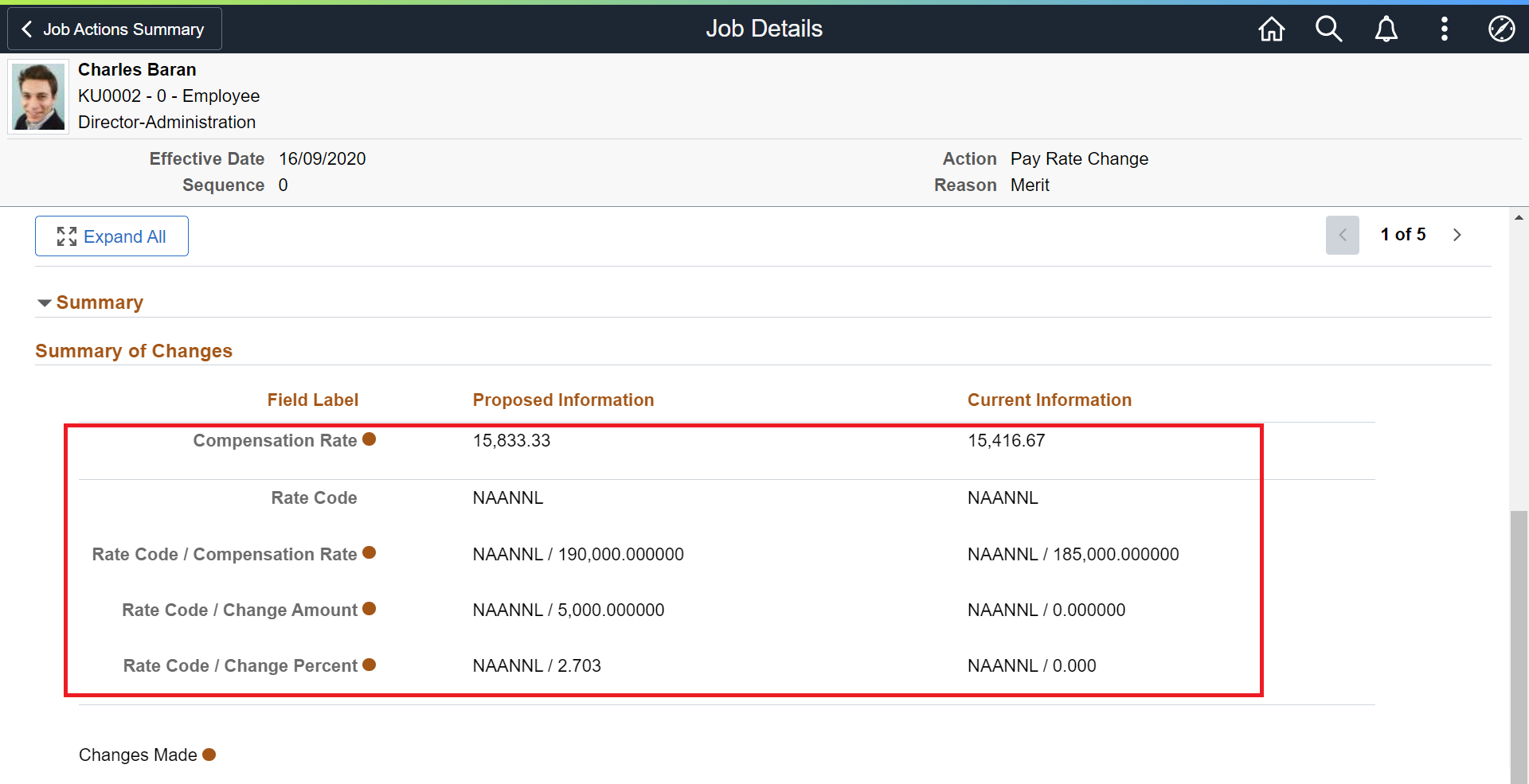Image resolution: width=1529 pixels, height=784 pixels.
Task: Open the NavBar compass icon
Action: tap(1501, 29)
